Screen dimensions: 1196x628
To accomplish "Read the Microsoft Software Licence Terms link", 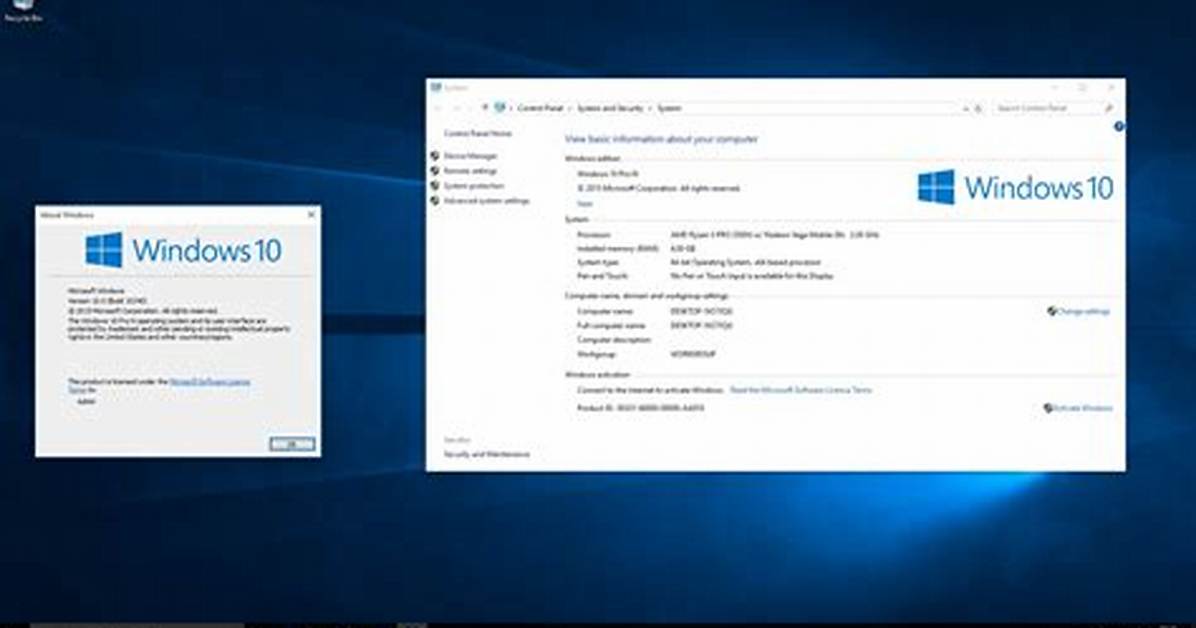I will (800, 390).
